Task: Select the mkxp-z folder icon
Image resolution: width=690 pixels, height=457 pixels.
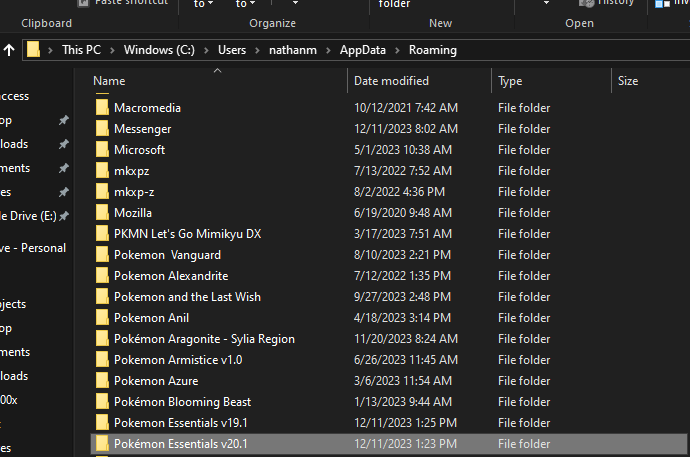Action: coord(102,192)
